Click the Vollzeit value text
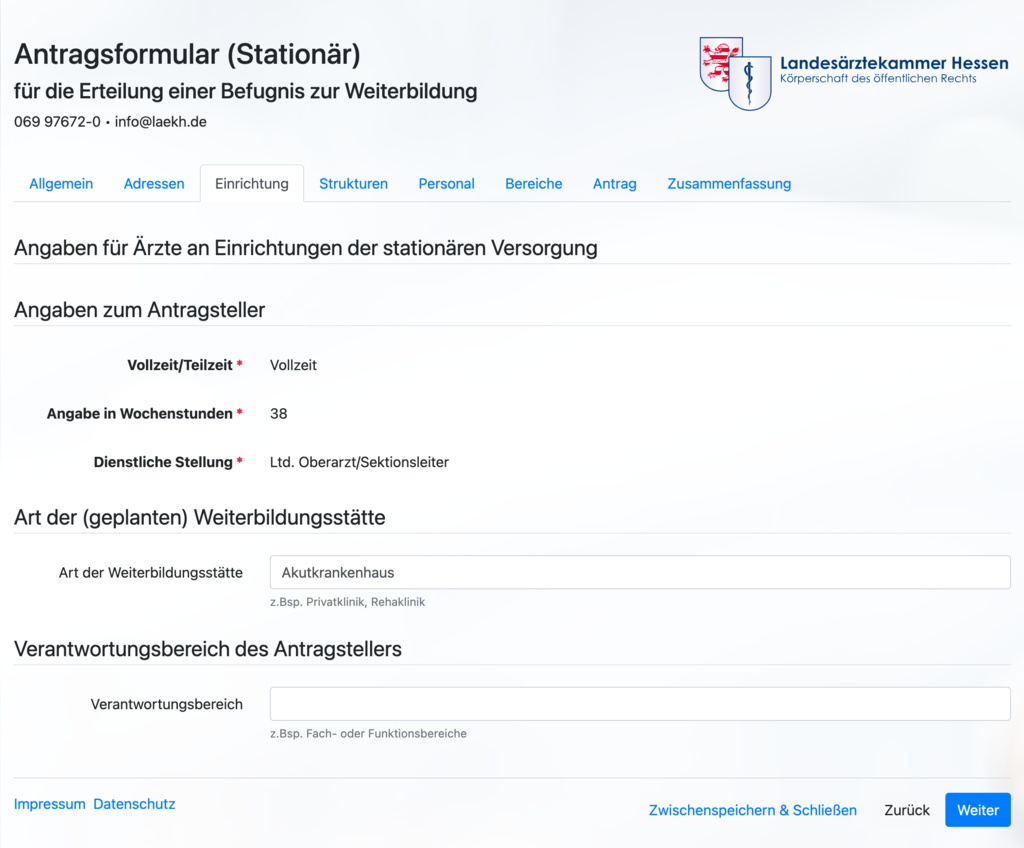This screenshot has height=848, width=1024. [x=293, y=365]
